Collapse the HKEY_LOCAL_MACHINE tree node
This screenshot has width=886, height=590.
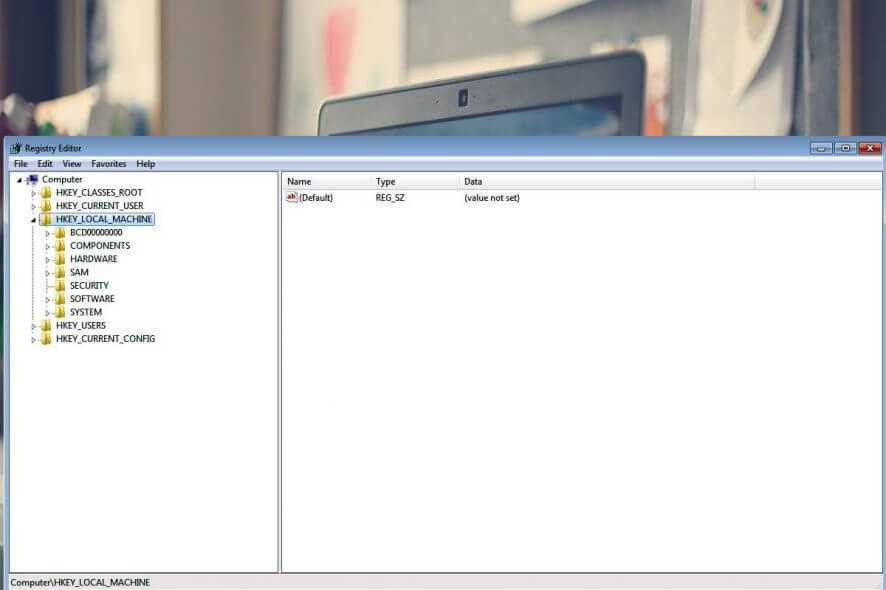(x=33, y=218)
